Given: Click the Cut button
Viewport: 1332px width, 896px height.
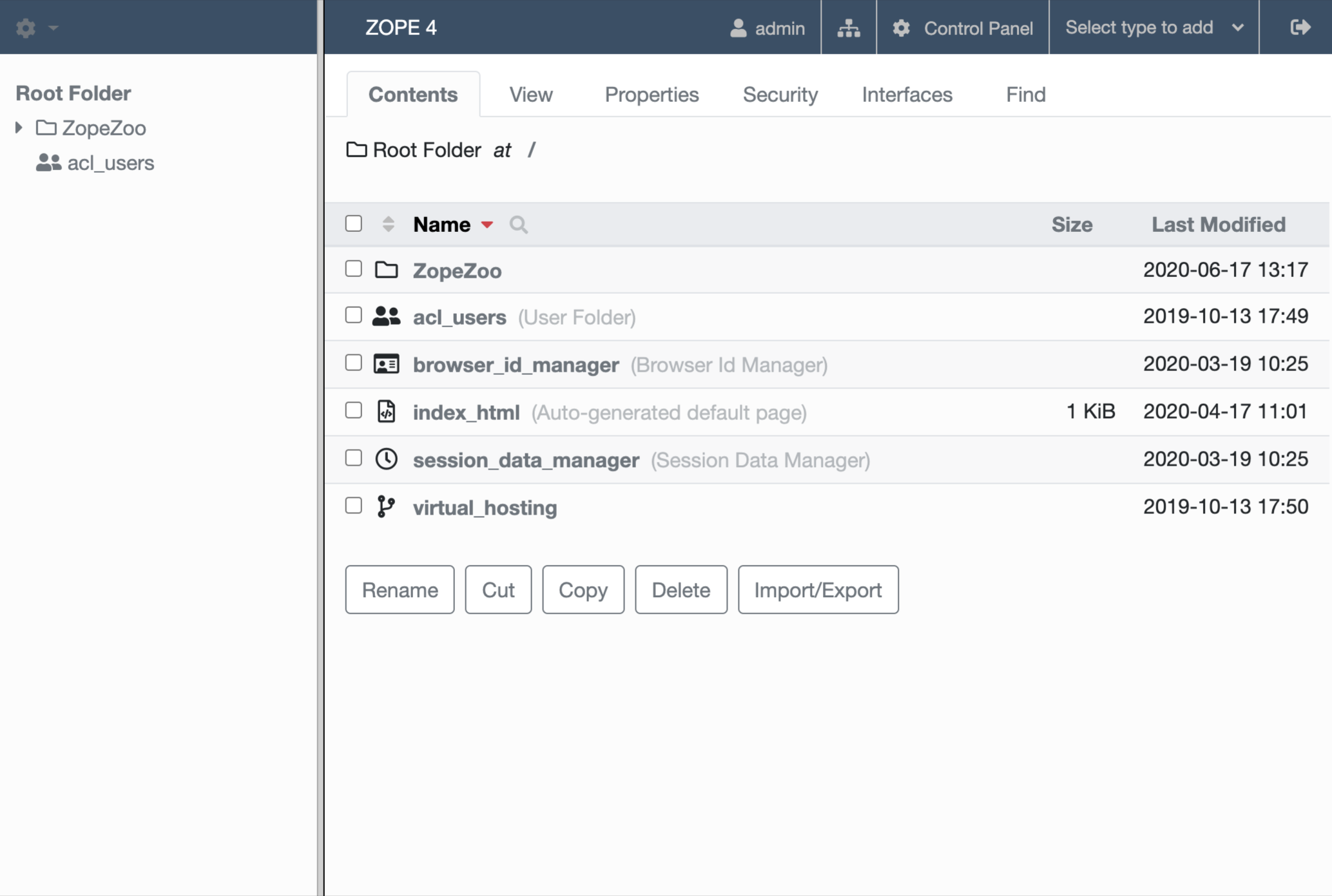Looking at the screenshot, I should 498,589.
